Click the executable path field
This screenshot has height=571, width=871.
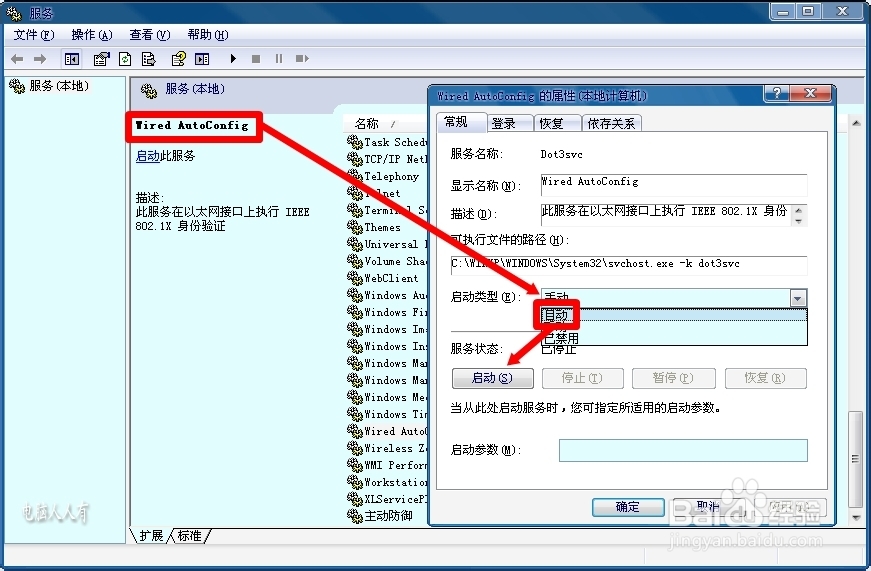pyautogui.click(x=629, y=265)
